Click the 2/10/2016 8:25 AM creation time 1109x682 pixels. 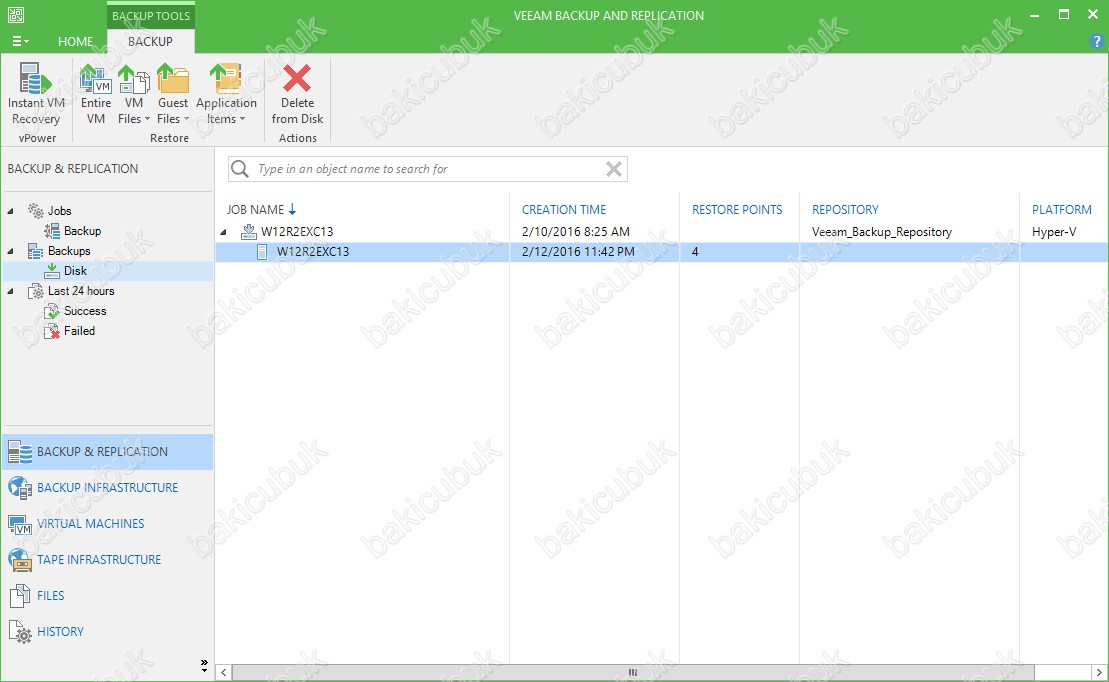click(x=576, y=231)
